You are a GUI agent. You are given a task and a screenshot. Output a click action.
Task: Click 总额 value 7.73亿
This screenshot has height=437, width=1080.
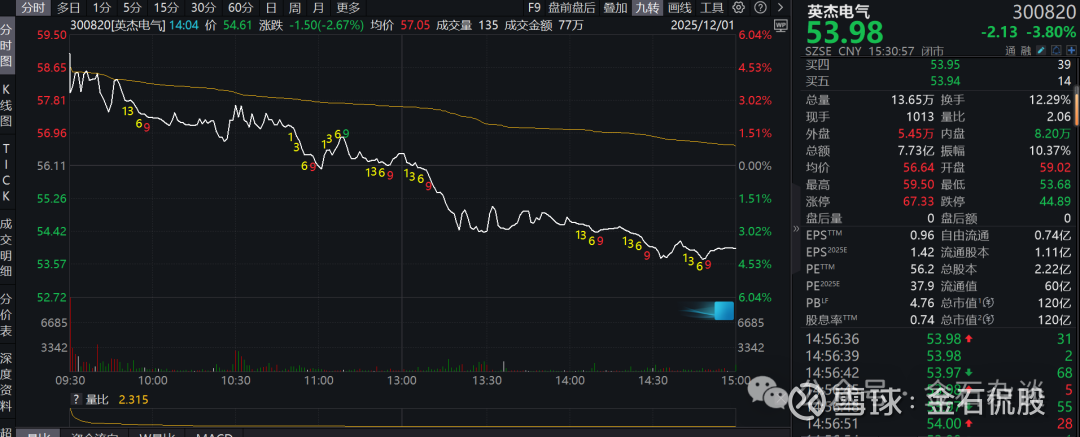click(x=917, y=151)
